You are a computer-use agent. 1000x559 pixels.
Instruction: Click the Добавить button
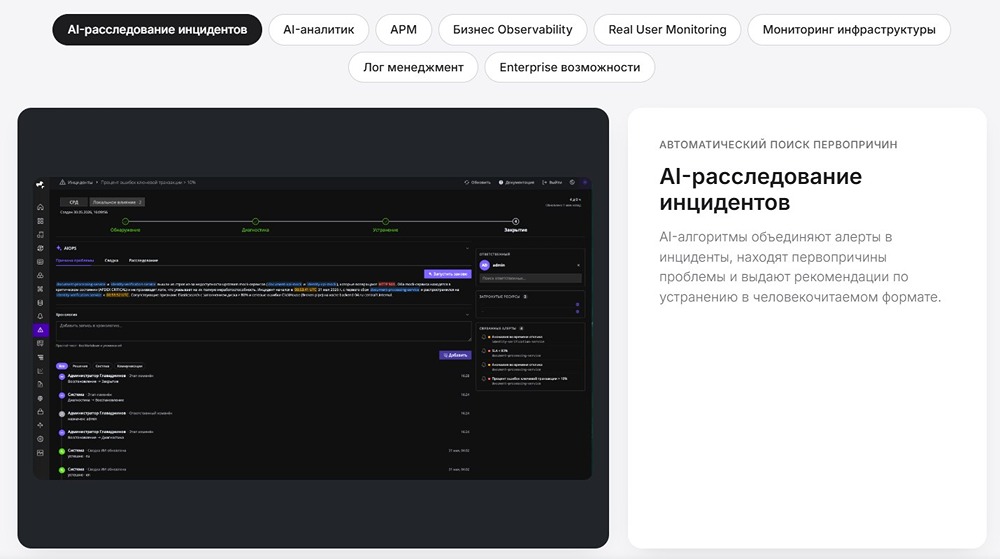click(x=455, y=355)
